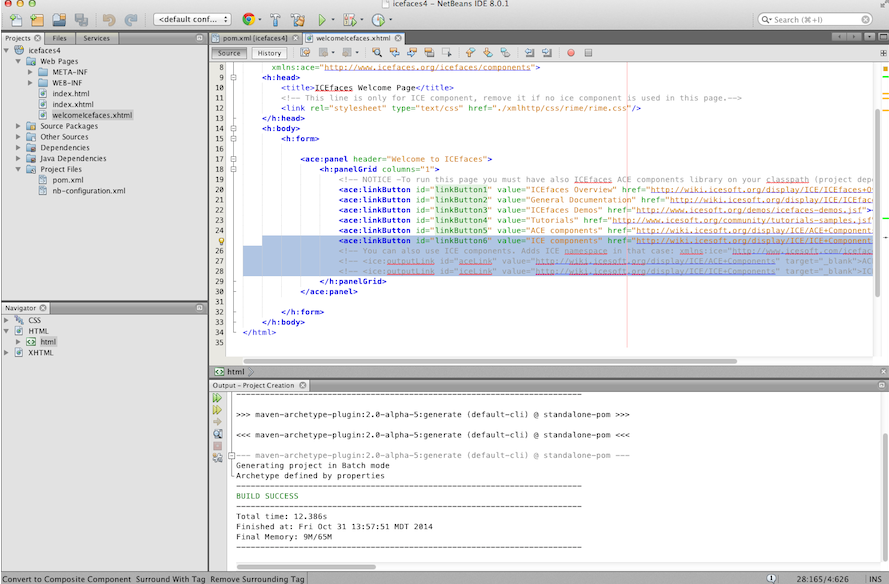Click the Chrome browser selector icon
This screenshot has width=889, height=584.
pos(247,19)
